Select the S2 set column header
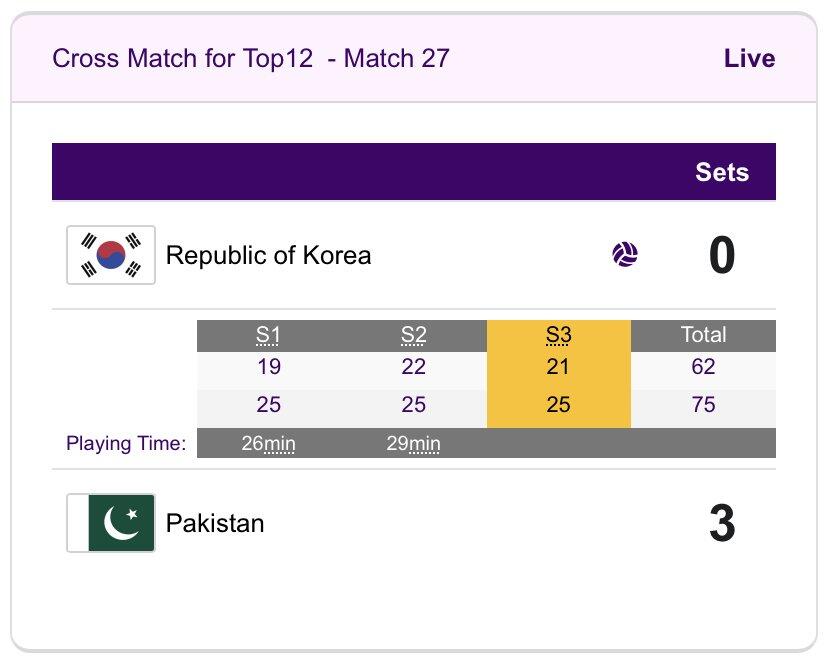Screen dimensions: 828x672 point(413,335)
